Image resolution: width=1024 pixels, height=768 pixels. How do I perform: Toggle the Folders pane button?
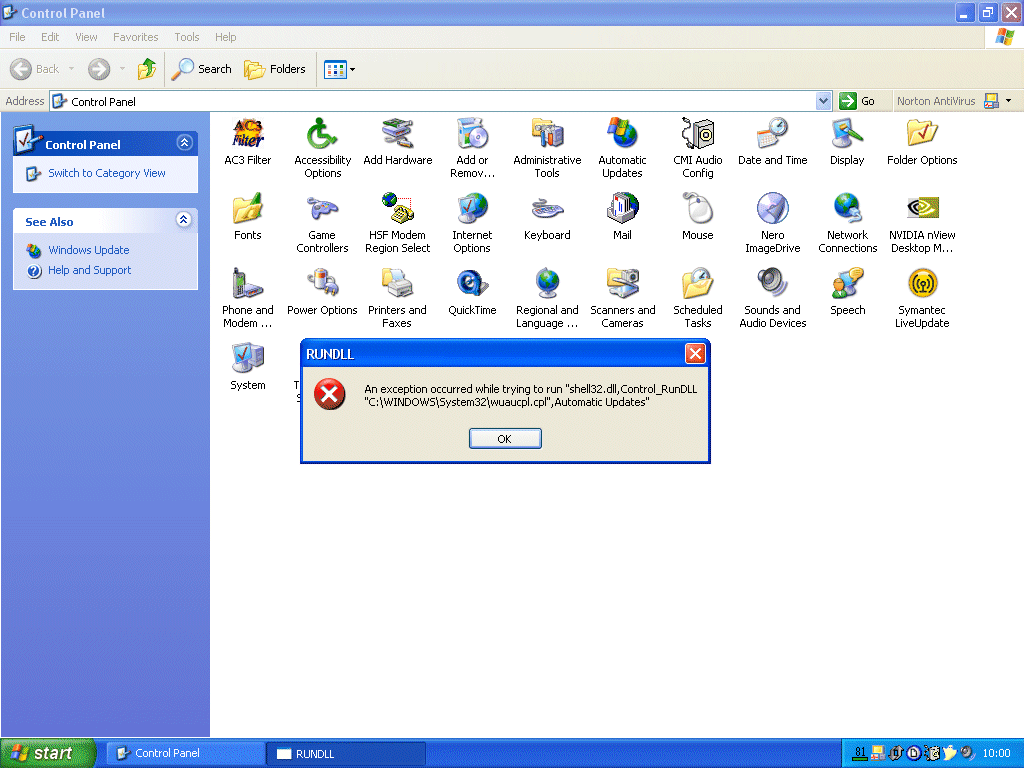point(274,69)
